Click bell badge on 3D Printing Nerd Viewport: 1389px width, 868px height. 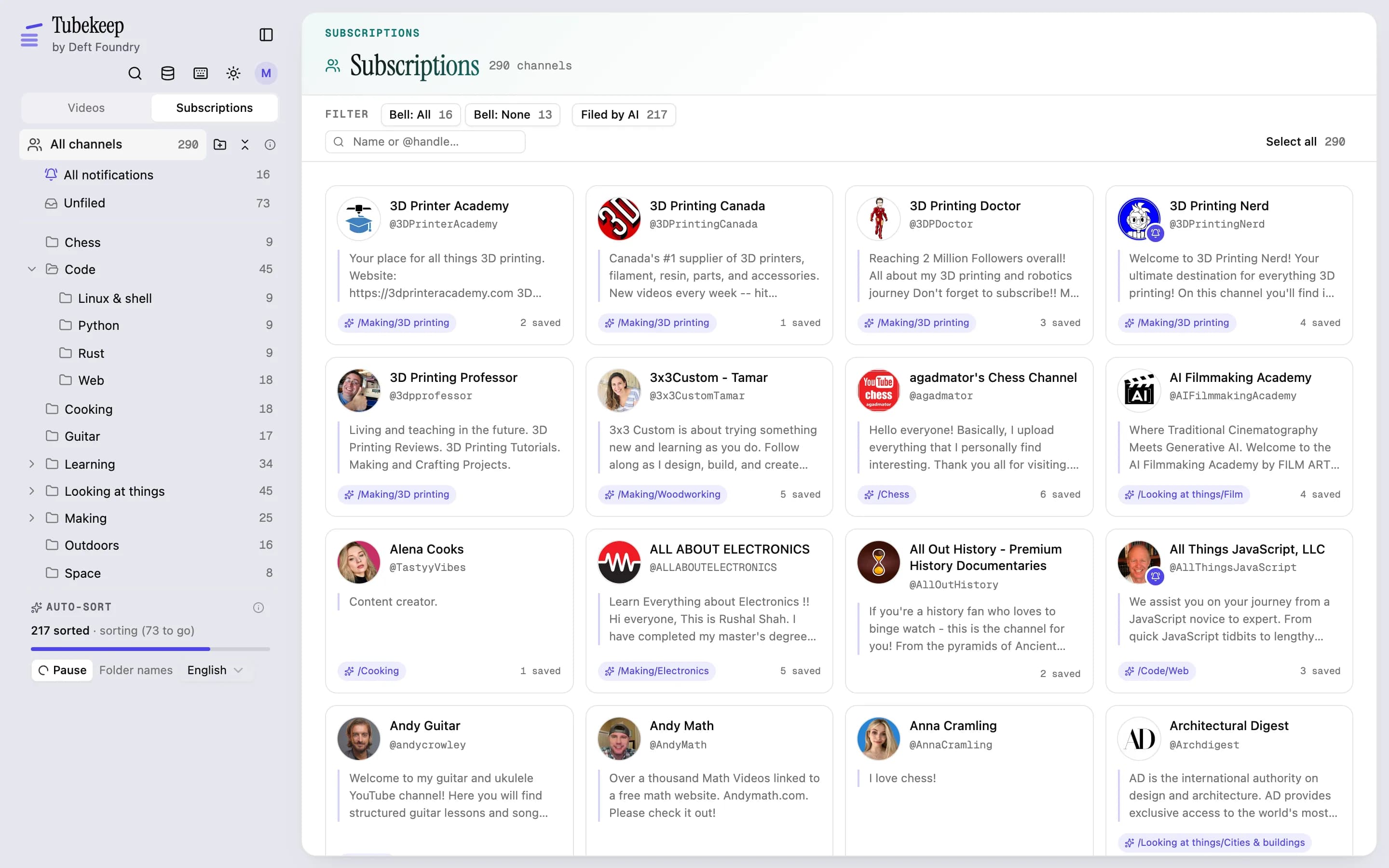coord(1156,233)
